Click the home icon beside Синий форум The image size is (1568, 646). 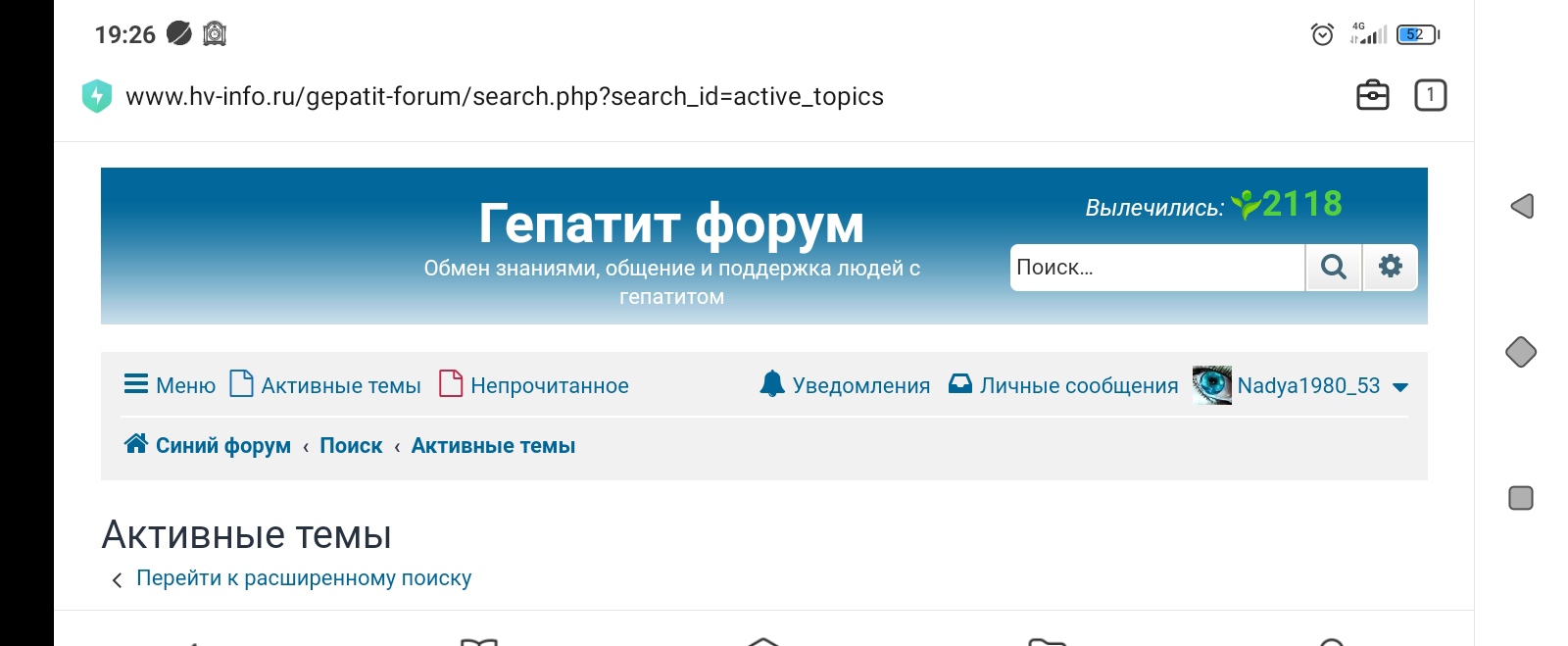pos(135,444)
